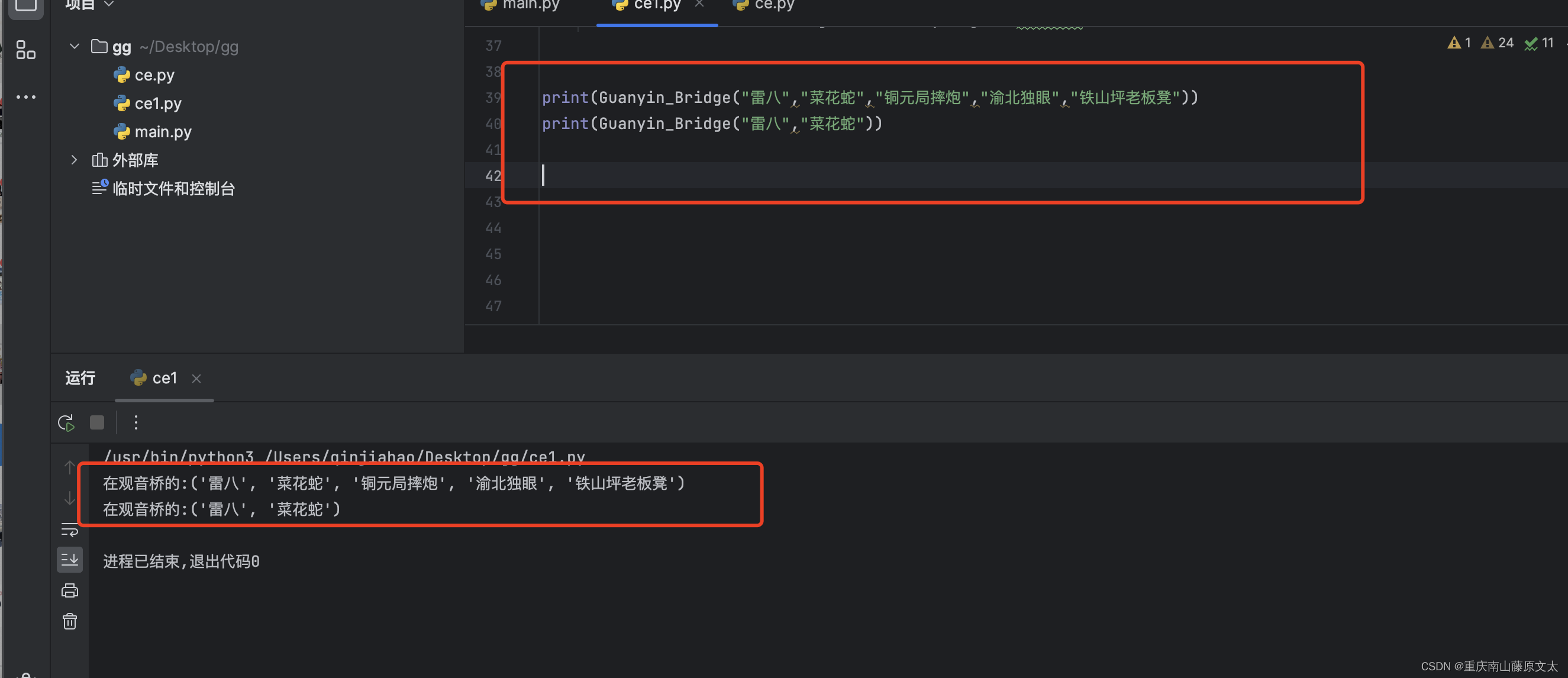Screen dimensions: 1568x678
Task: Open the structure tool window icon
Action: coord(25,50)
